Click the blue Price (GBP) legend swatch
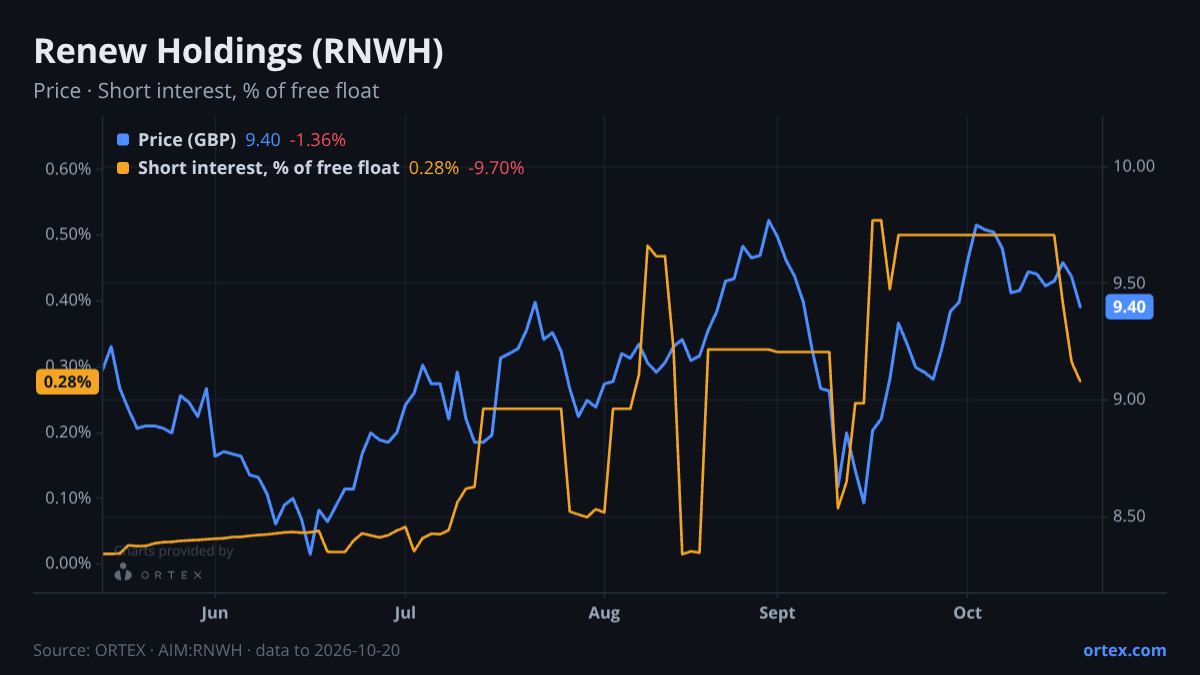Screen dimensions: 1200x675 point(123,140)
